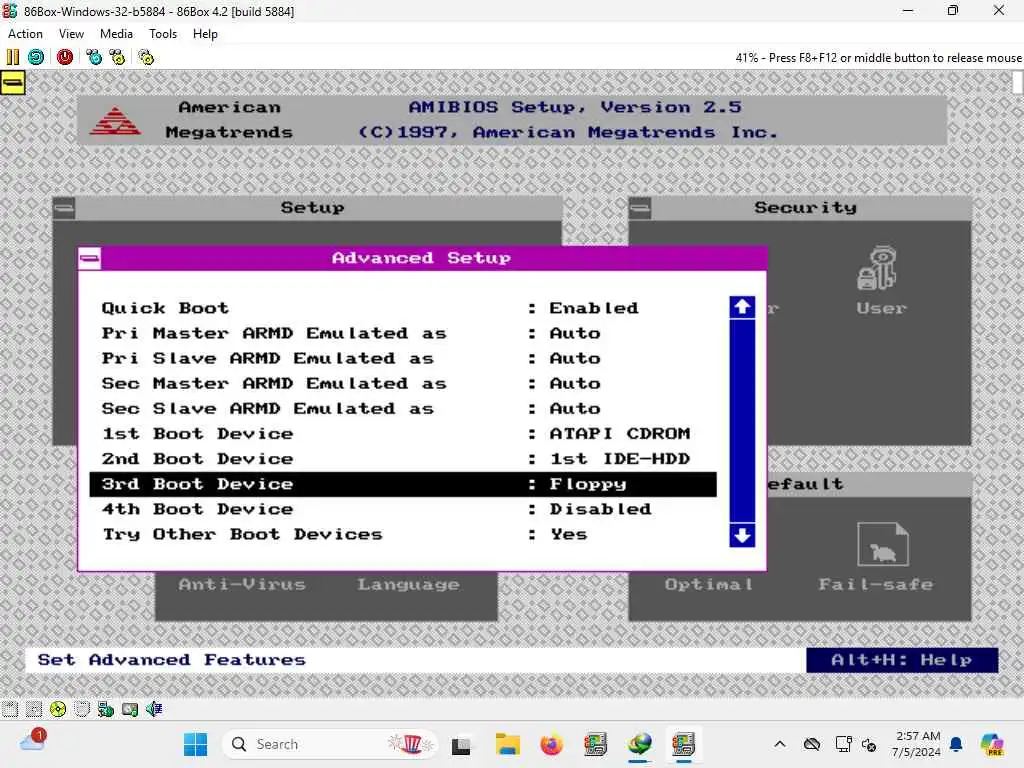The width and height of the screenshot is (1024, 768).
Task: Open Firefox from taskbar
Action: click(x=552, y=744)
